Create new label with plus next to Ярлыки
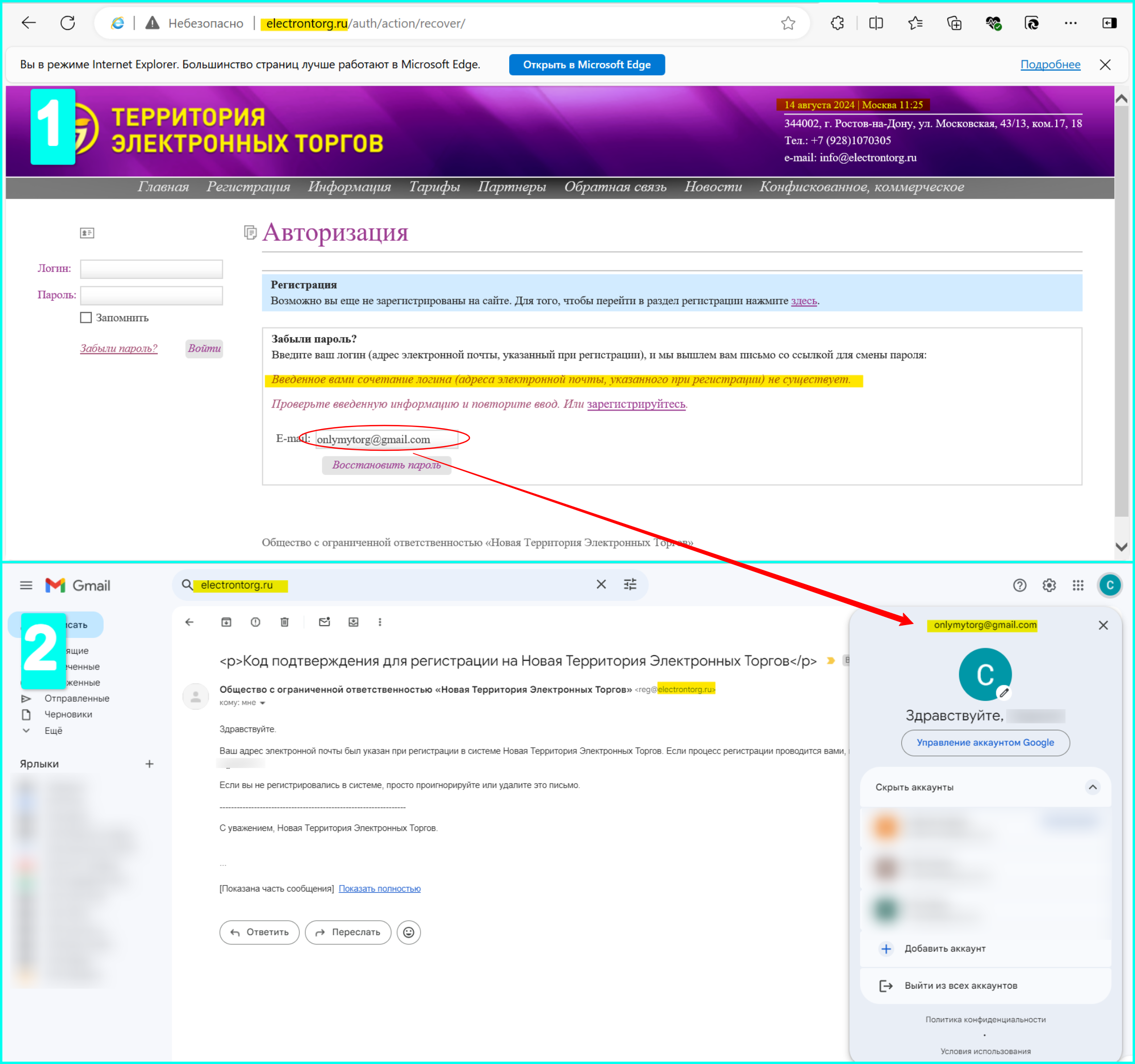 [150, 764]
